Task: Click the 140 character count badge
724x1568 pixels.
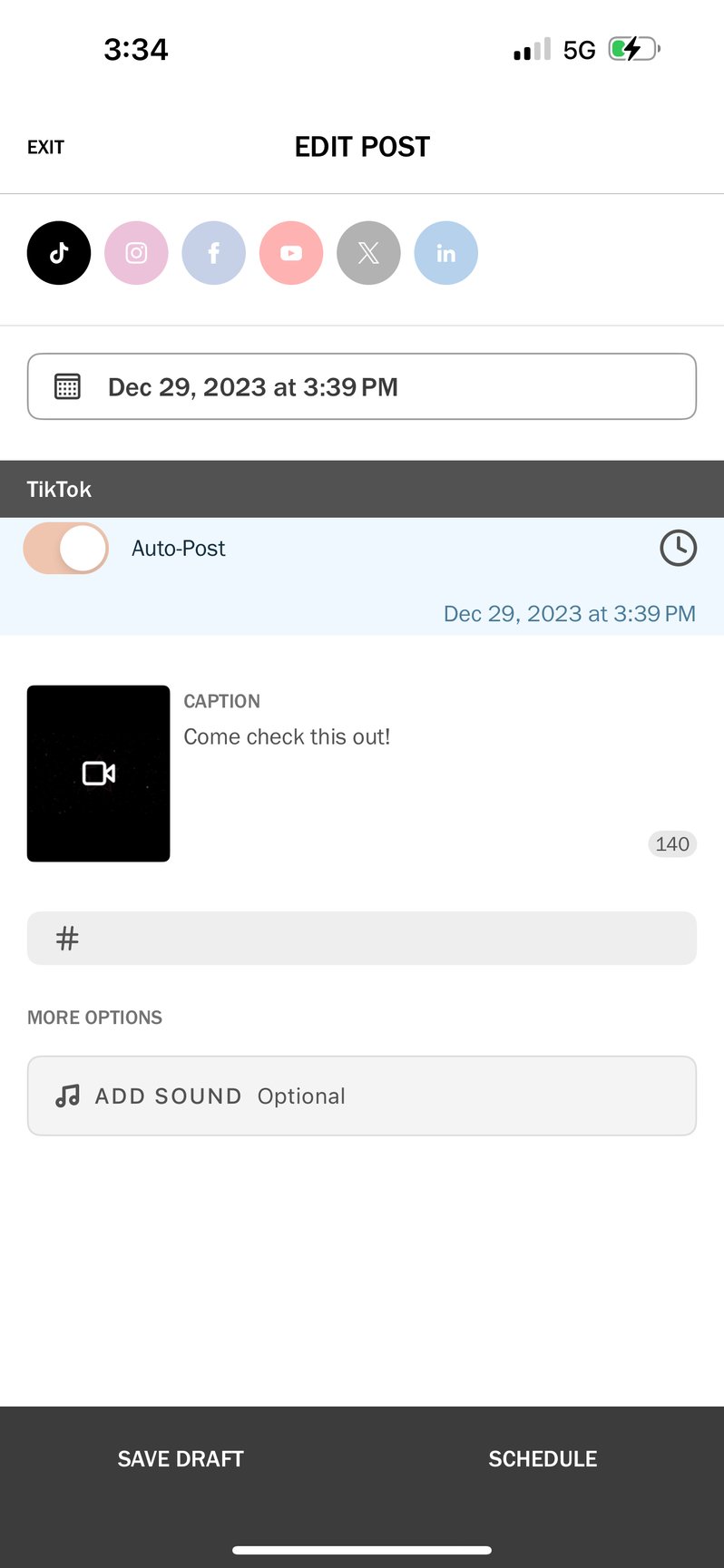Action: pyautogui.click(x=671, y=843)
